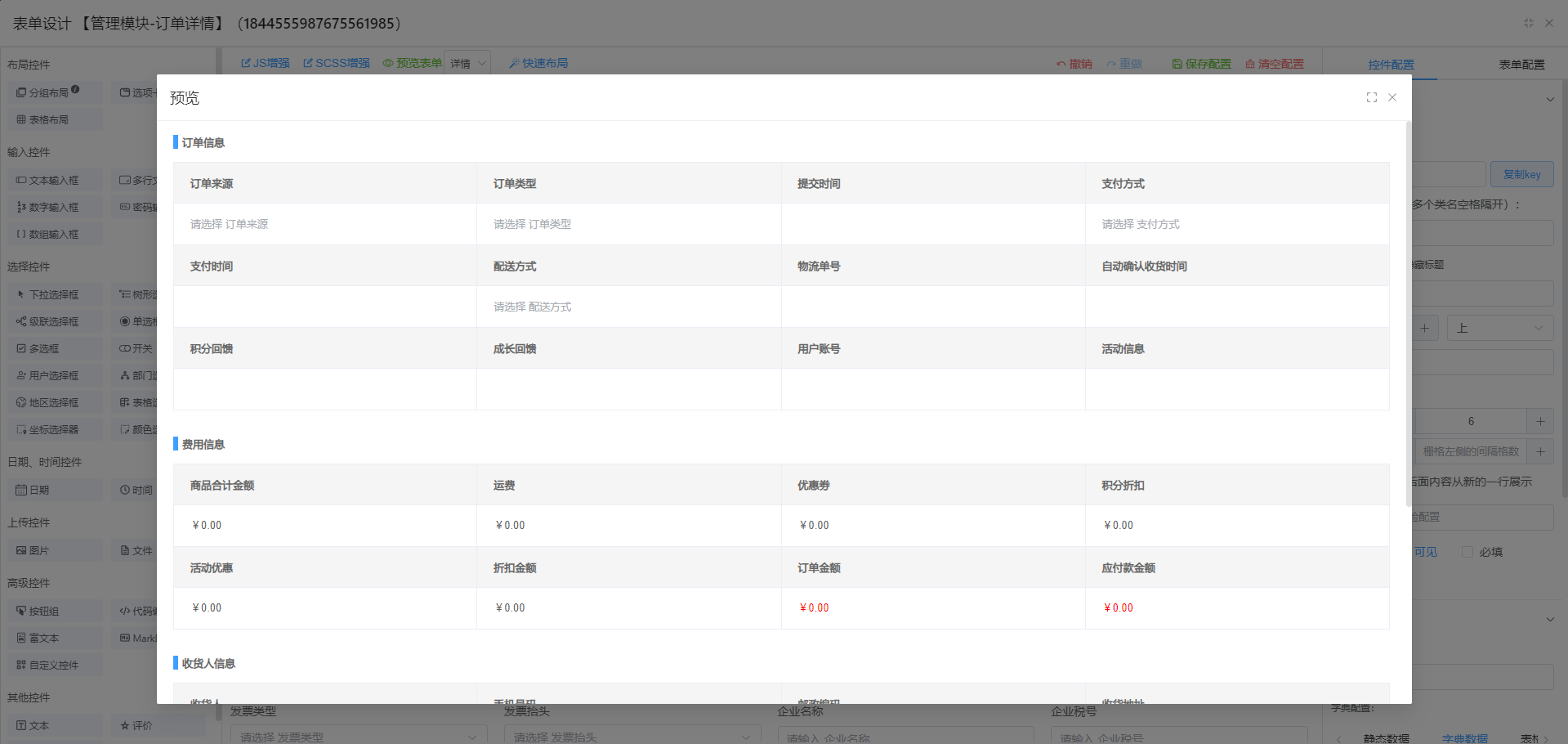Open the 快速布局 tool

pos(538,62)
